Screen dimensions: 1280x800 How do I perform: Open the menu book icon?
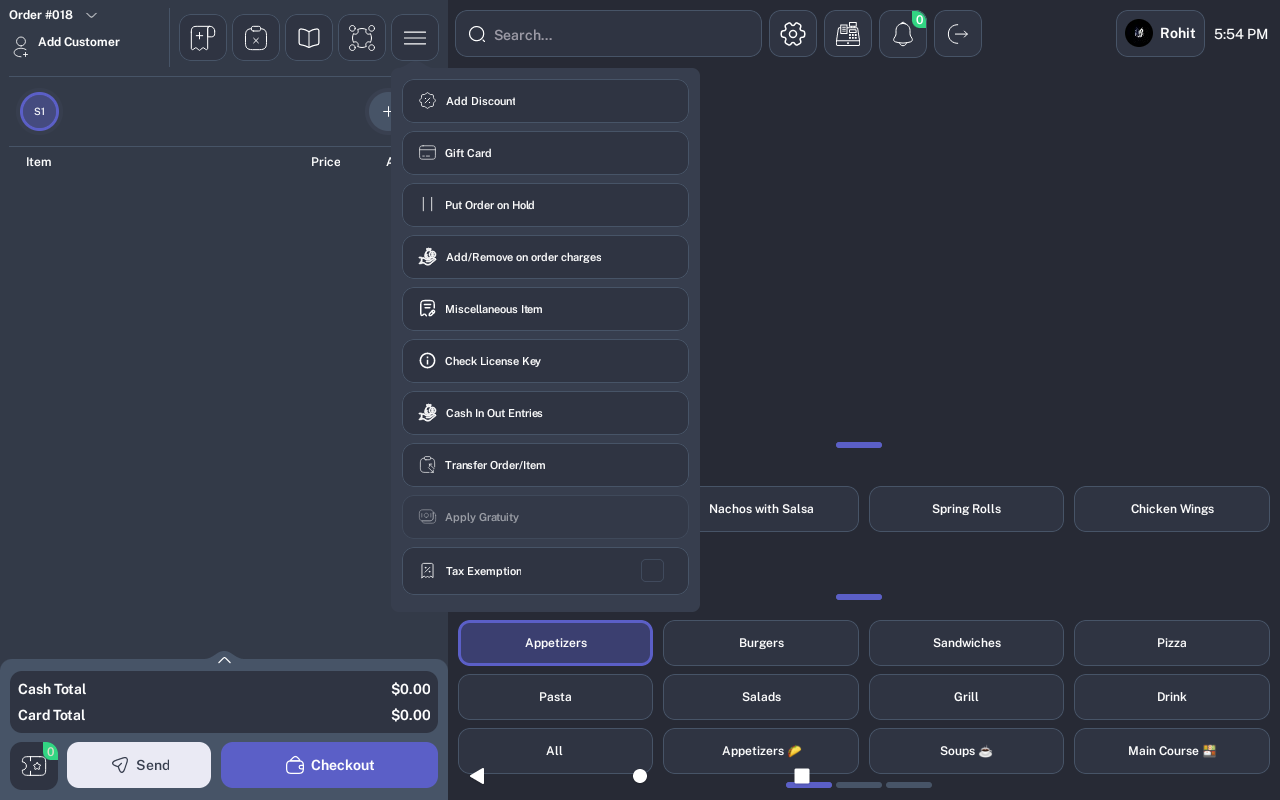[x=309, y=38]
